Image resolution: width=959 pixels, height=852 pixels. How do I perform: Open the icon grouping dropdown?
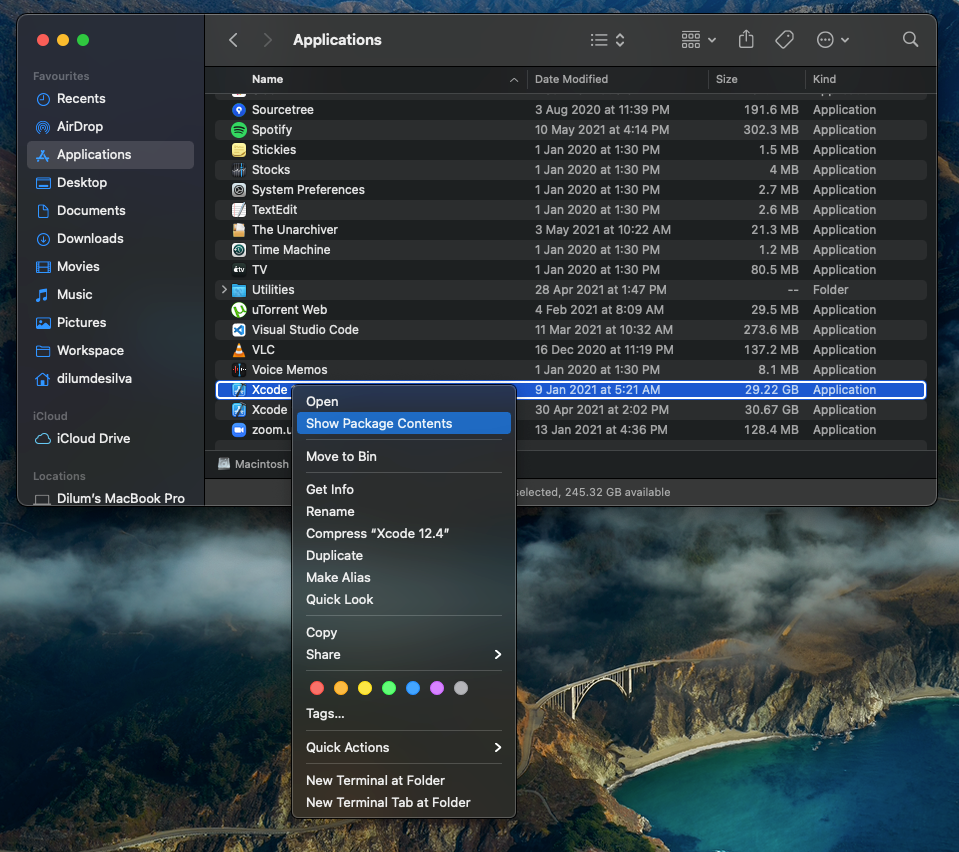pyautogui.click(x=693, y=39)
